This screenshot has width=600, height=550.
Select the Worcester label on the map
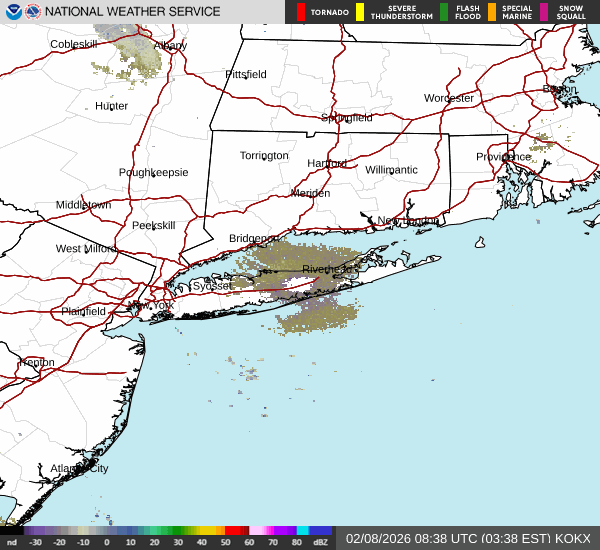coord(448,98)
